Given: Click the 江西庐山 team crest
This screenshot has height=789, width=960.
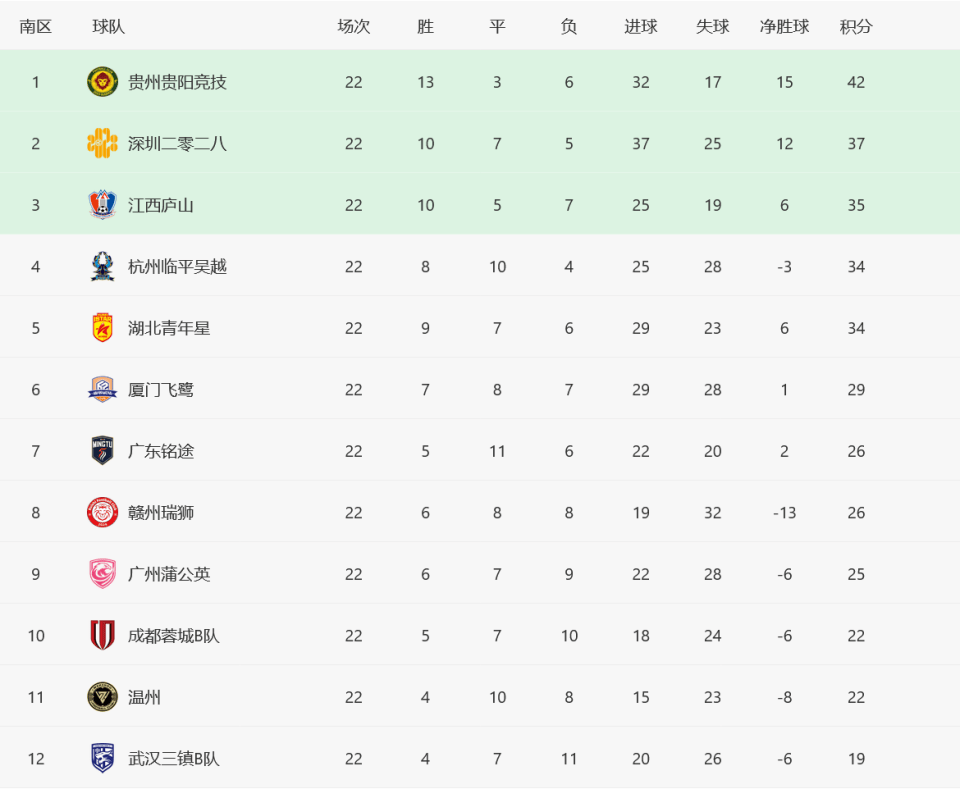Looking at the screenshot, I should [x=102, y=205].
